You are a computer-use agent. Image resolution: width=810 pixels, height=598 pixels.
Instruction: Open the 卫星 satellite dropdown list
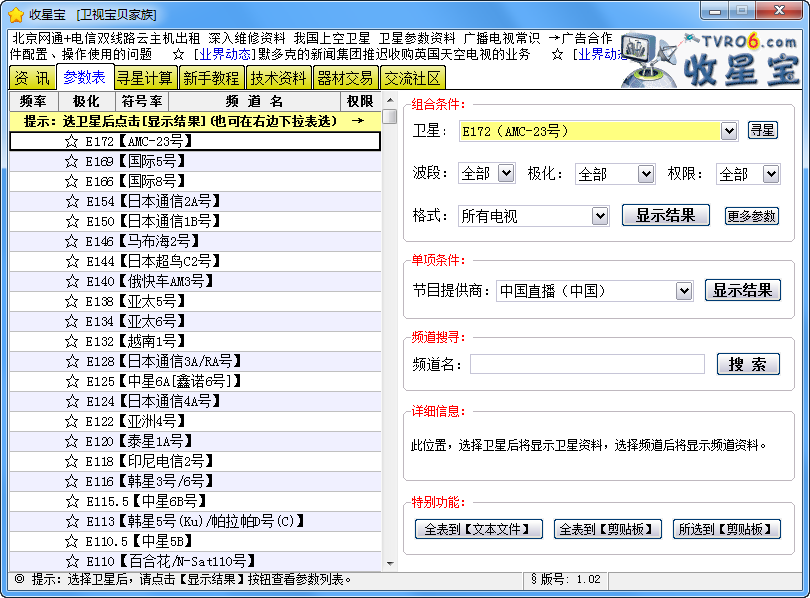(729, 131)
